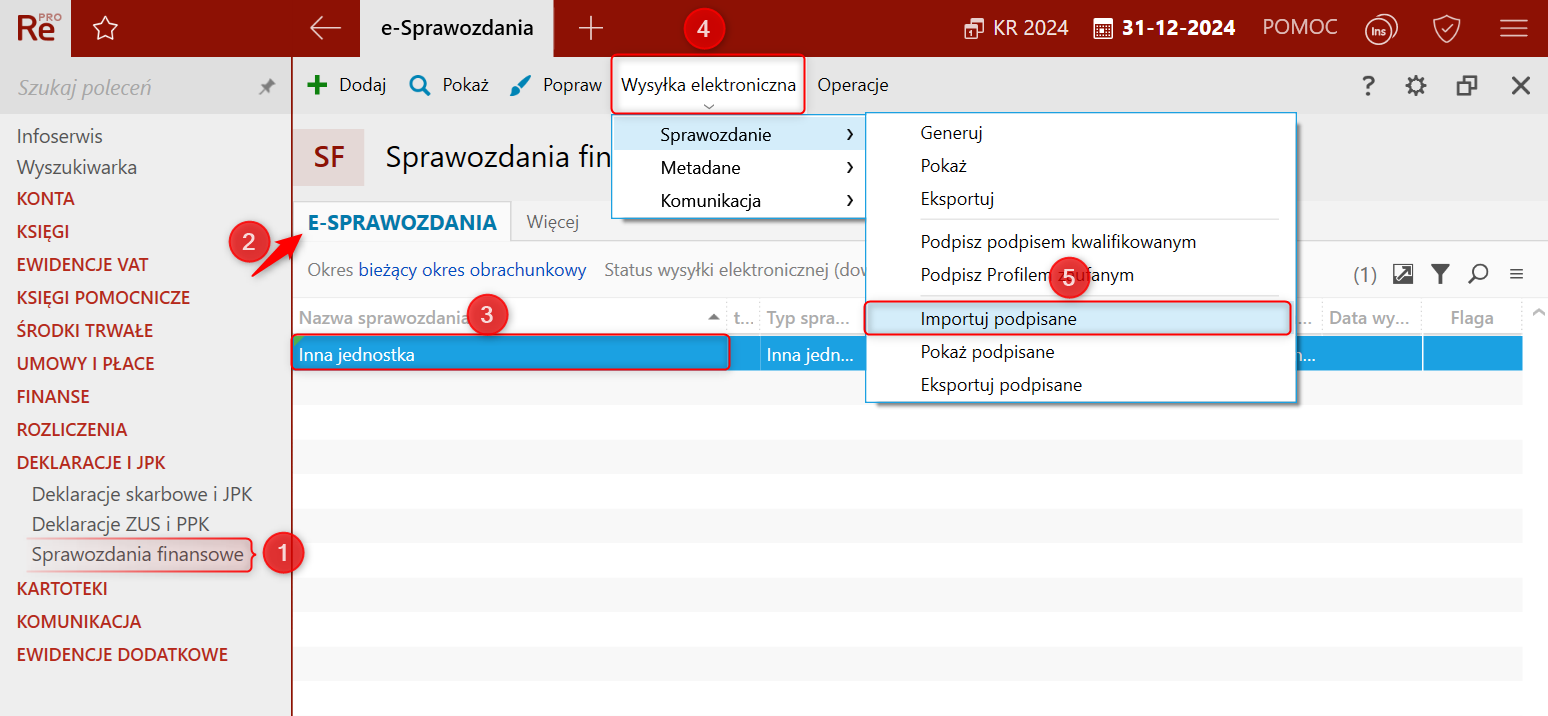This screenshot has height=716, width=1548.
Task: Expand the ŚRODKI TRWAŁE section
Action: pyautogui.click(x=85, y=331)
